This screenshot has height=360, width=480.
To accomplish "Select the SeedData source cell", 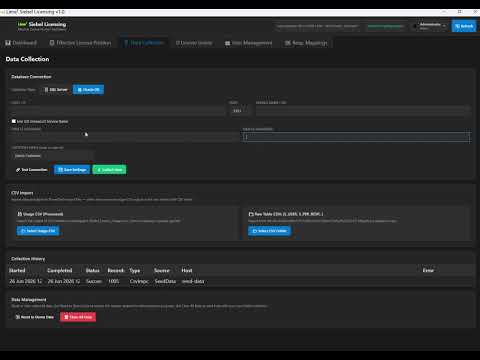I will coord(165,281).
